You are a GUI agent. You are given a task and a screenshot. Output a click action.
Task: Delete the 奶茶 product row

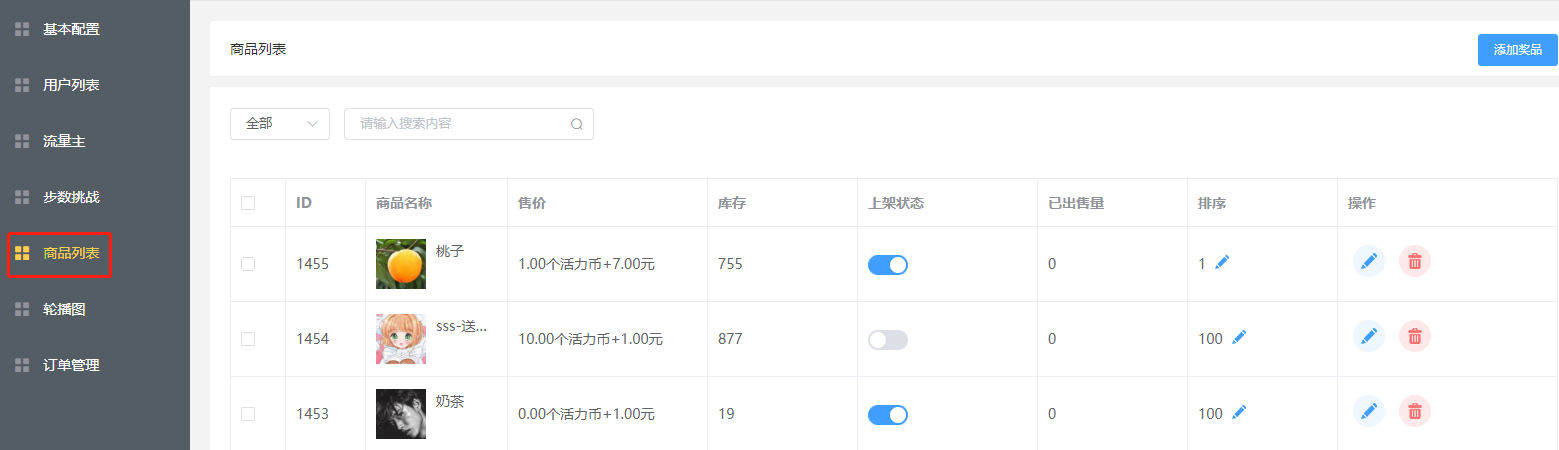[x=1414, y=411]
